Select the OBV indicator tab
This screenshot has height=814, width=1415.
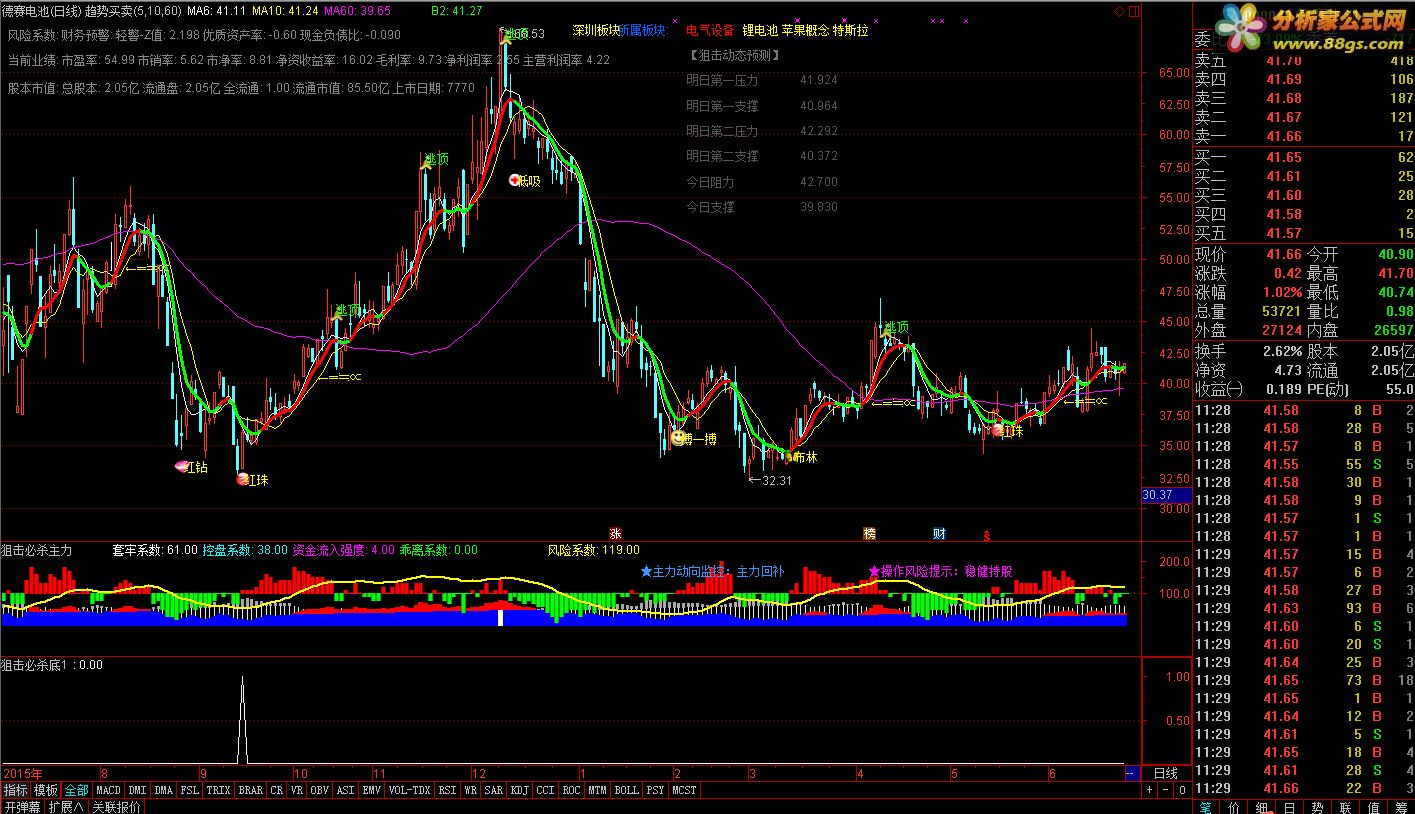320,790
